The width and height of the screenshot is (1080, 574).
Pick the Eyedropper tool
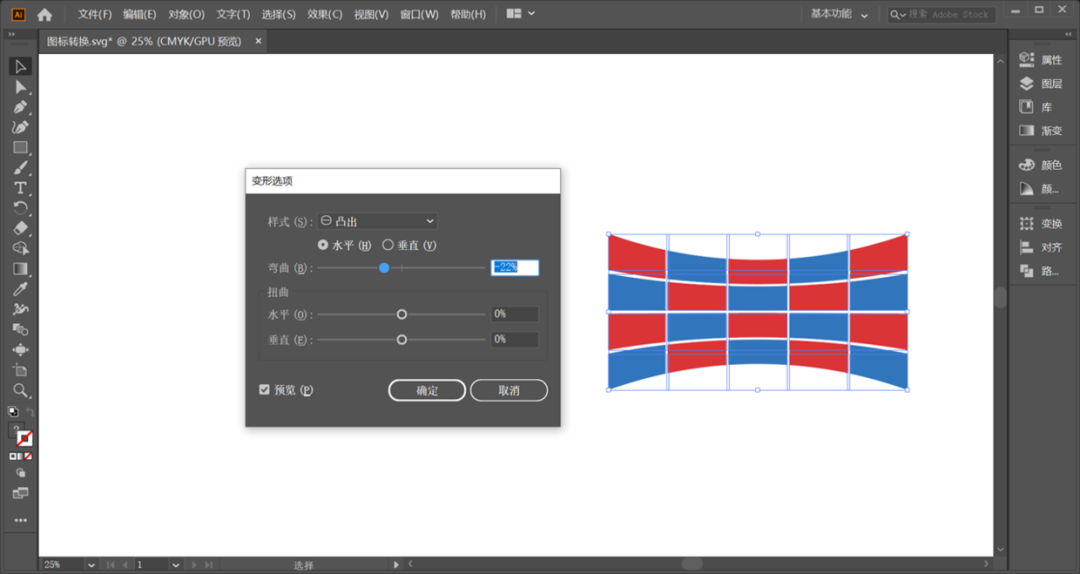click(20, 289)
